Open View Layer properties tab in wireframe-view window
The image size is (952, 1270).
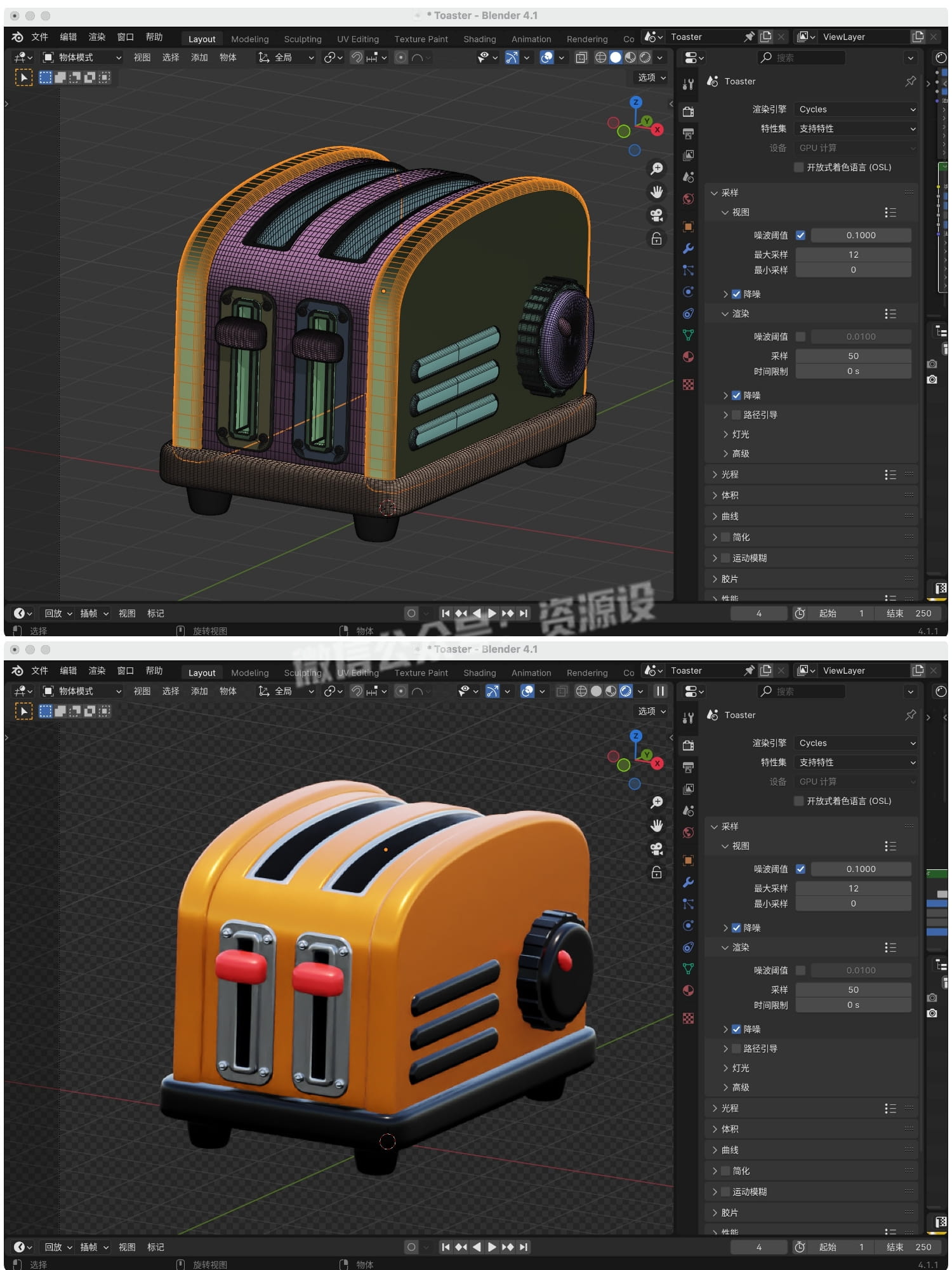pyautogui.click(x=688, y=155)
